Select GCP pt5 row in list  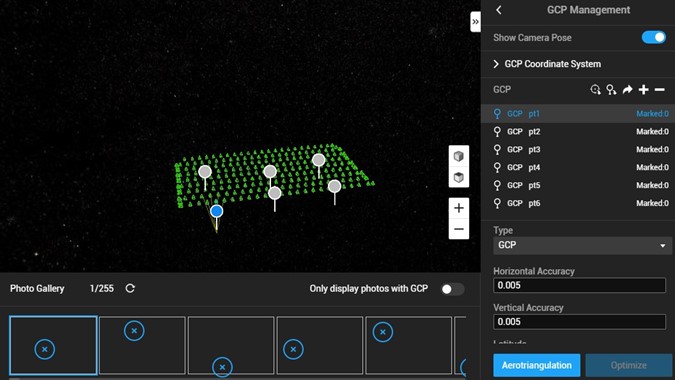[578, 185]
